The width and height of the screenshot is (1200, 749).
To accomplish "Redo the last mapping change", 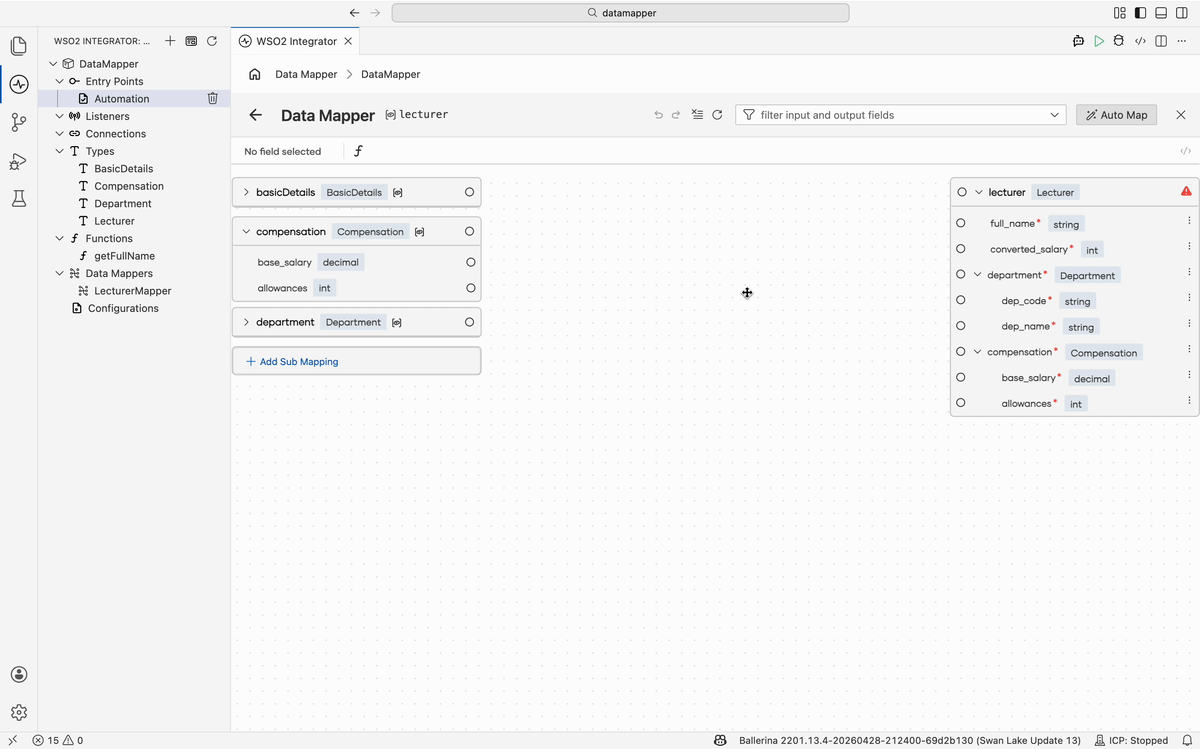I will [676, 115].
